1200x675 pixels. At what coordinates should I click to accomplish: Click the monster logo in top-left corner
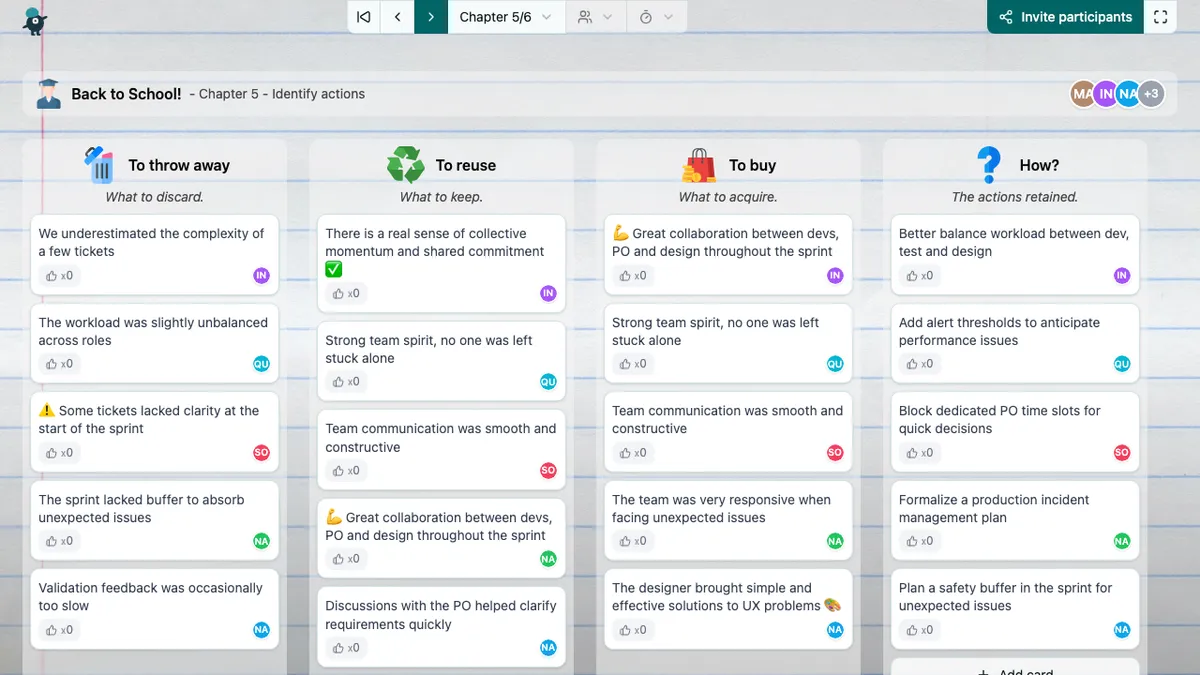pyautogui.click(x=35, y=19)
